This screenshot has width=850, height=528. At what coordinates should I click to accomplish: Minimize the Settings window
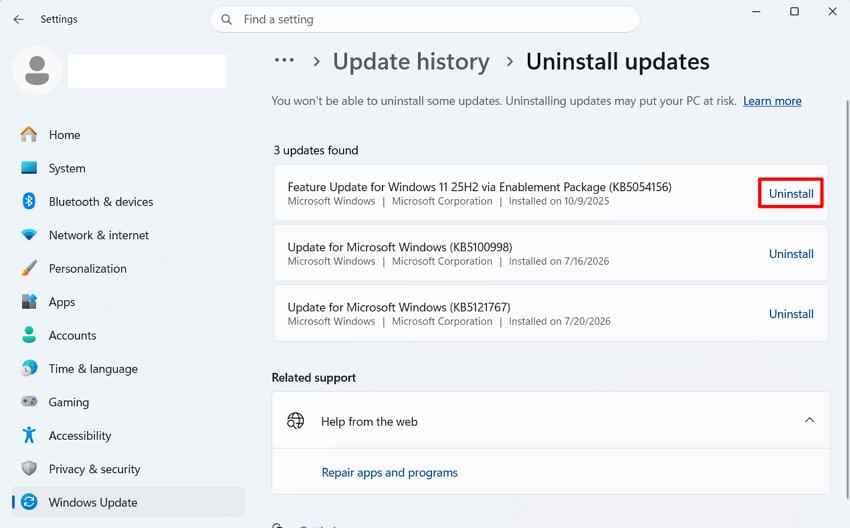756,11
